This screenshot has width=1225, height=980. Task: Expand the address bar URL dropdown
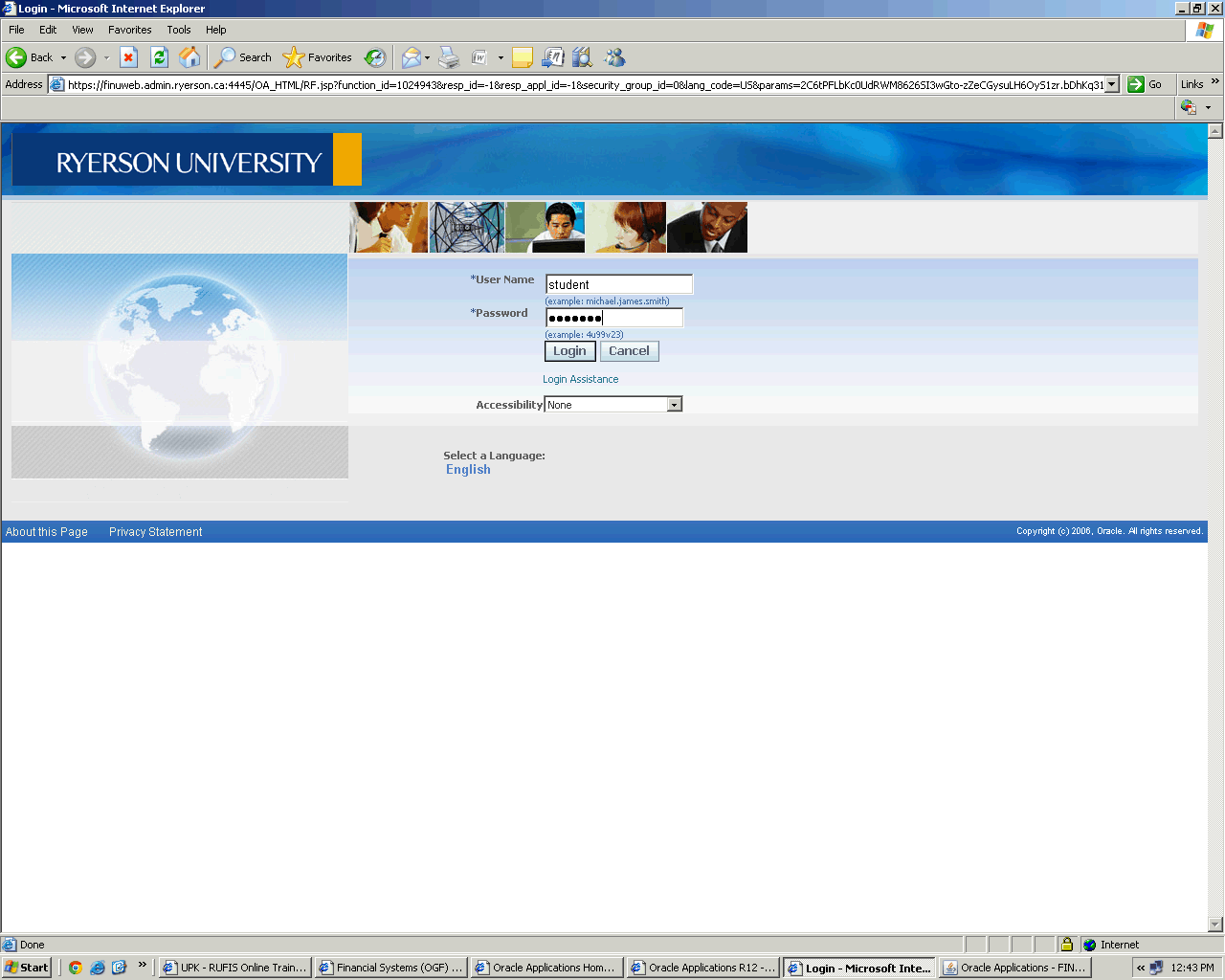pos(1111,84)
